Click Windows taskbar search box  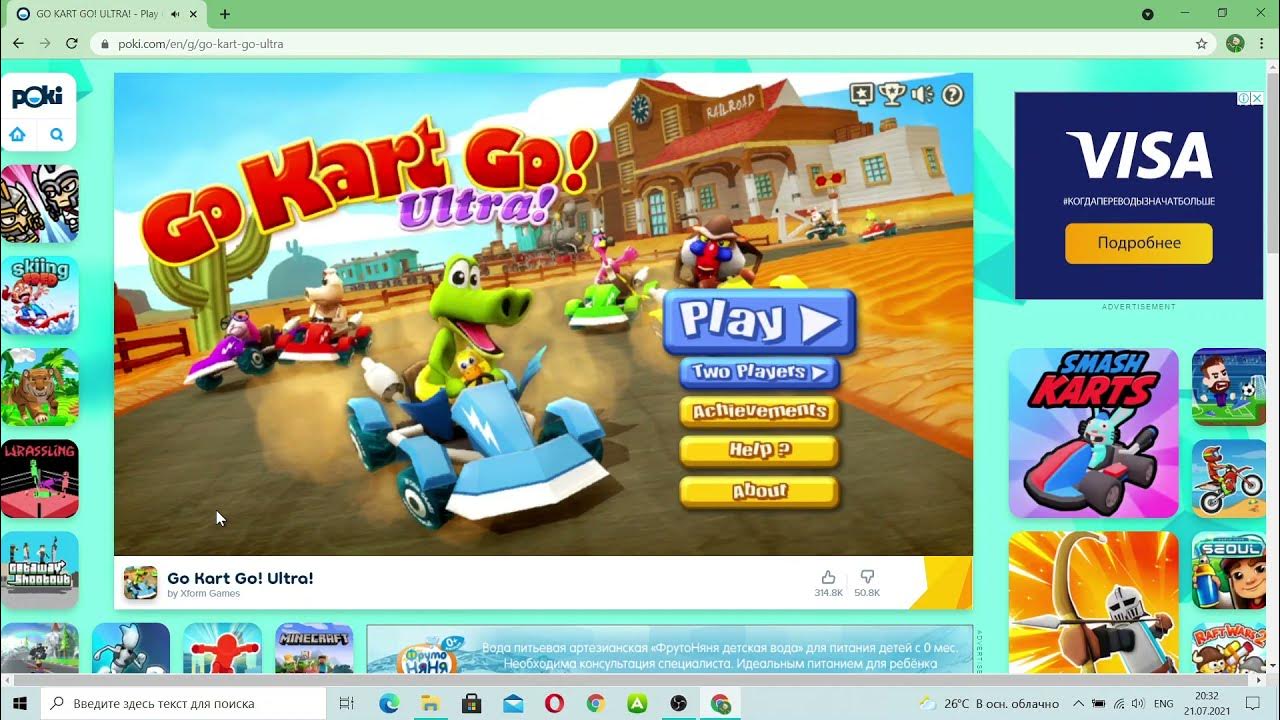click(183, 703)
